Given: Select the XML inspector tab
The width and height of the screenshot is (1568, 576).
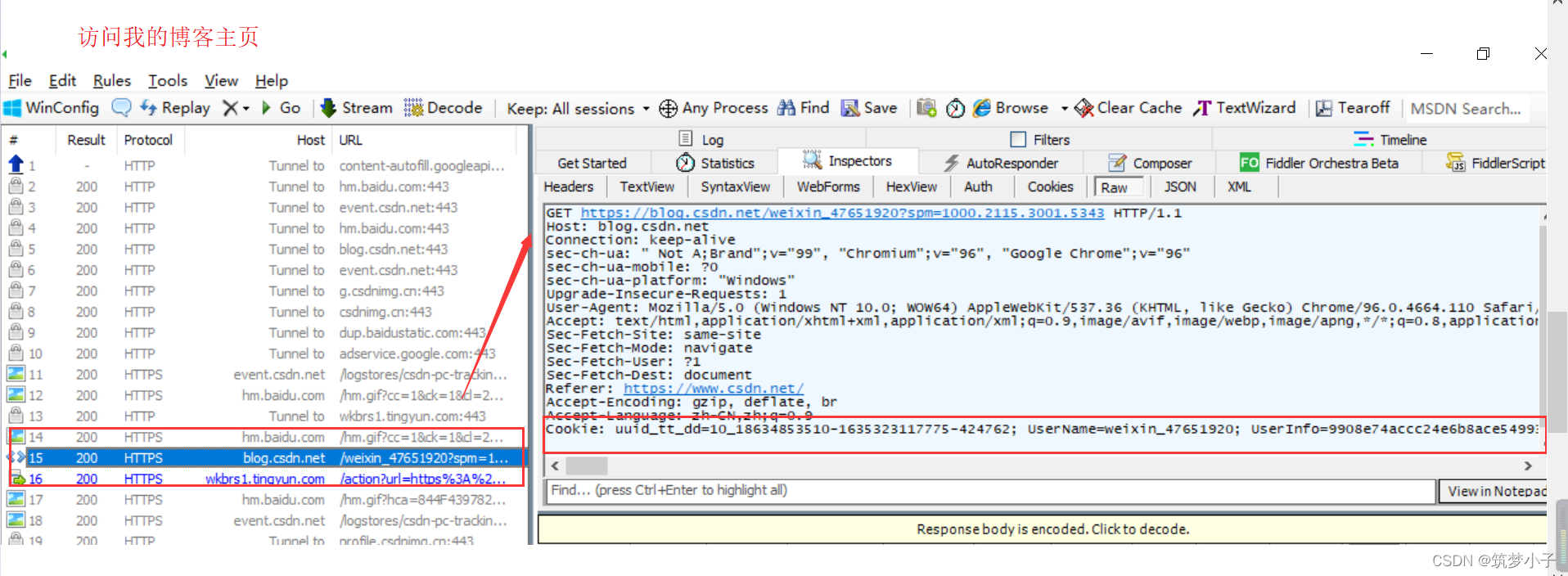Looking at the screenshot, I should pyautogui.click(x=1239, y=187).
